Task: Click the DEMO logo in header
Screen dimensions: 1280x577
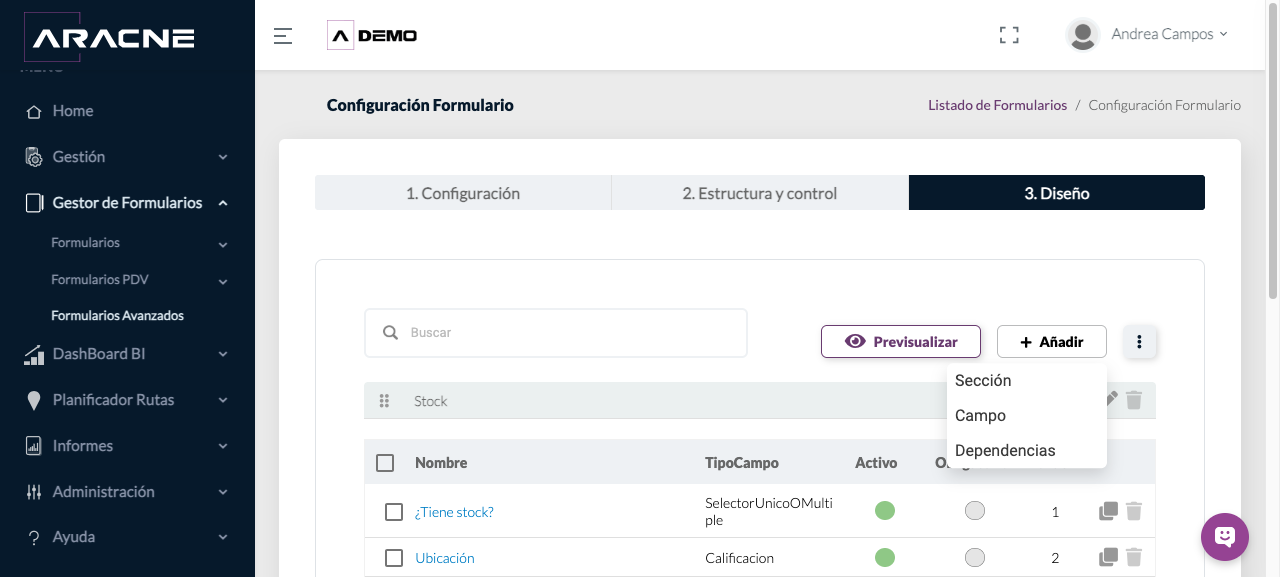Action: 372,36
